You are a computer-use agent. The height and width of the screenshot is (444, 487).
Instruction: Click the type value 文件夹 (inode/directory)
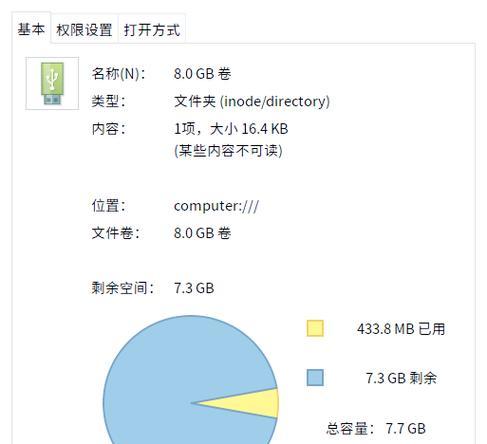click(x=252, y=101)
